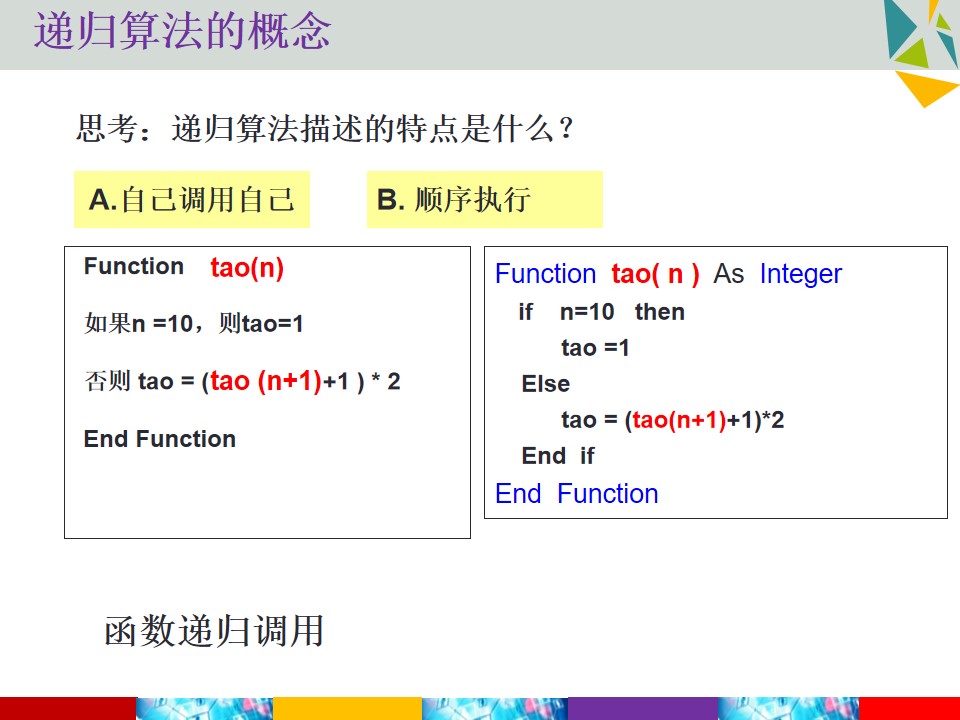The height and width of the screenshot is (720, 960).
Task: Select answer option B 顺序执行
Action: 484,200
